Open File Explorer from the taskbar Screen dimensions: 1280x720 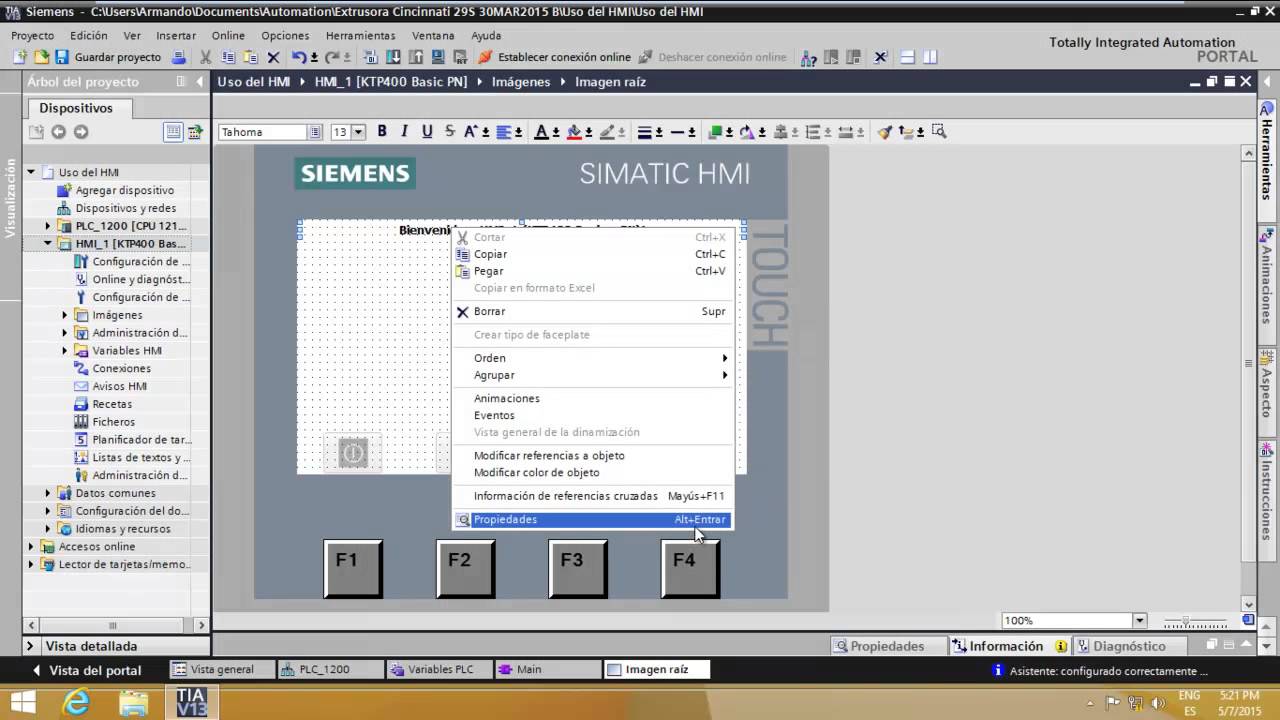pyautogui.click(x=133, y=702)
